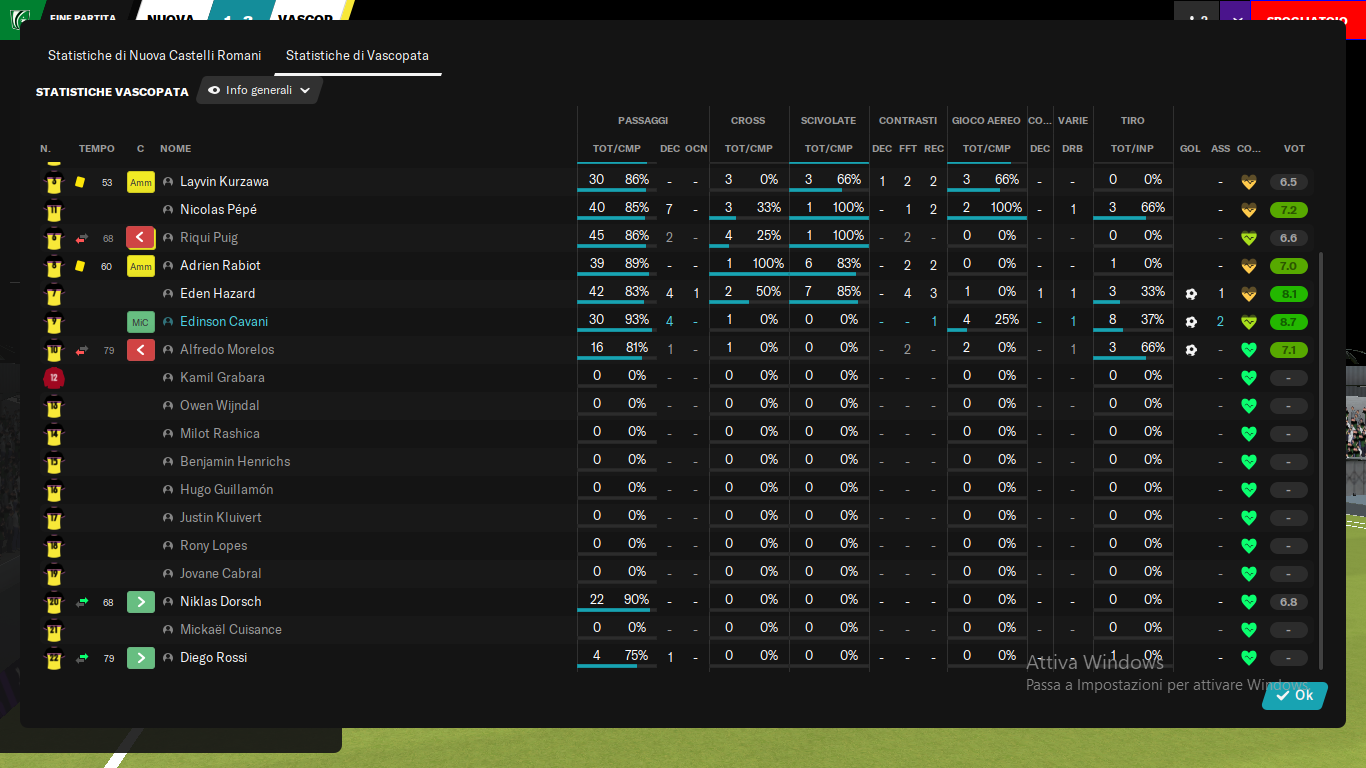
Task: Open the Info generali view dropdown
Action: 260,90
